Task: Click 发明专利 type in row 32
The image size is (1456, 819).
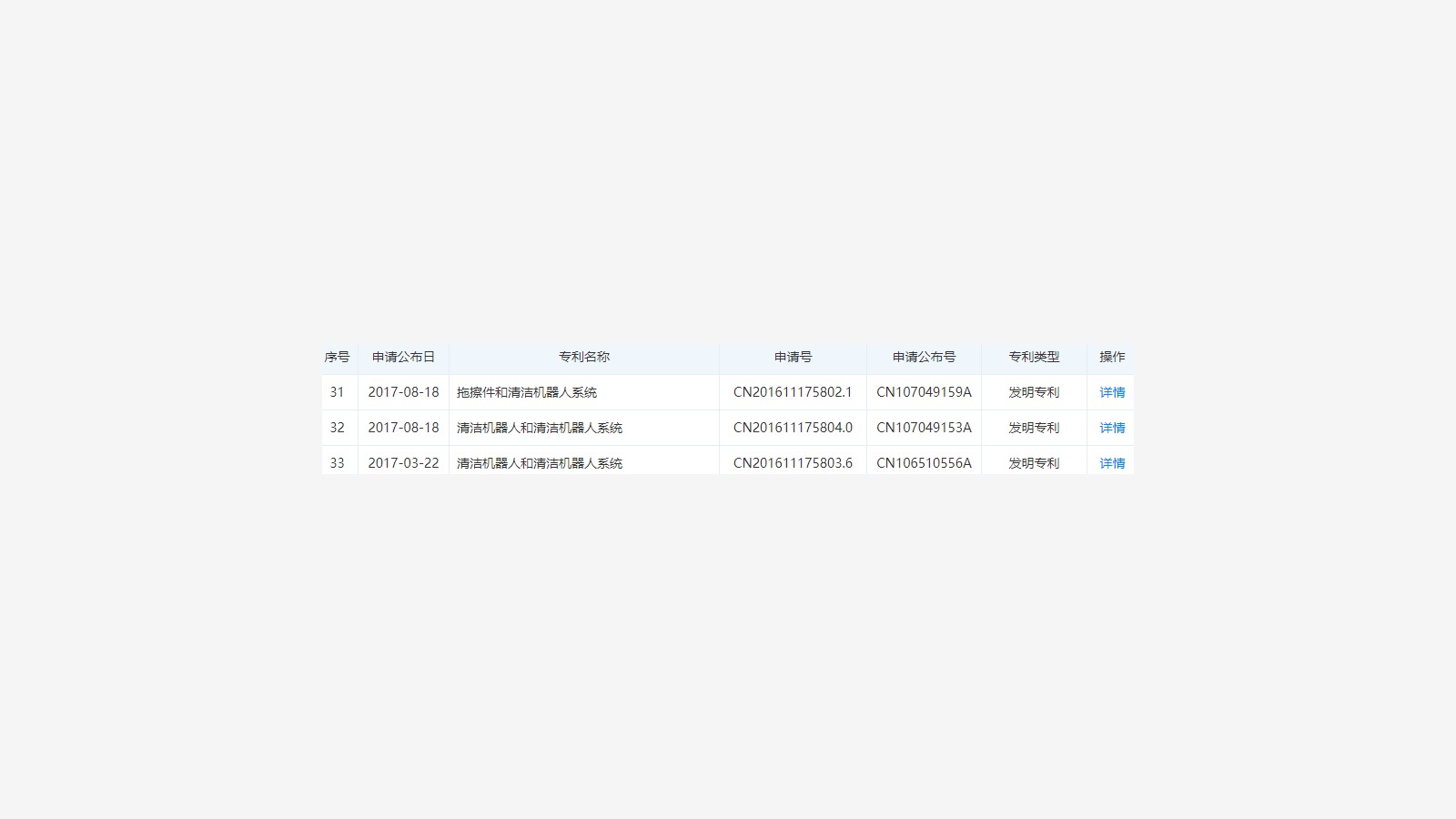Action: 1034,428
